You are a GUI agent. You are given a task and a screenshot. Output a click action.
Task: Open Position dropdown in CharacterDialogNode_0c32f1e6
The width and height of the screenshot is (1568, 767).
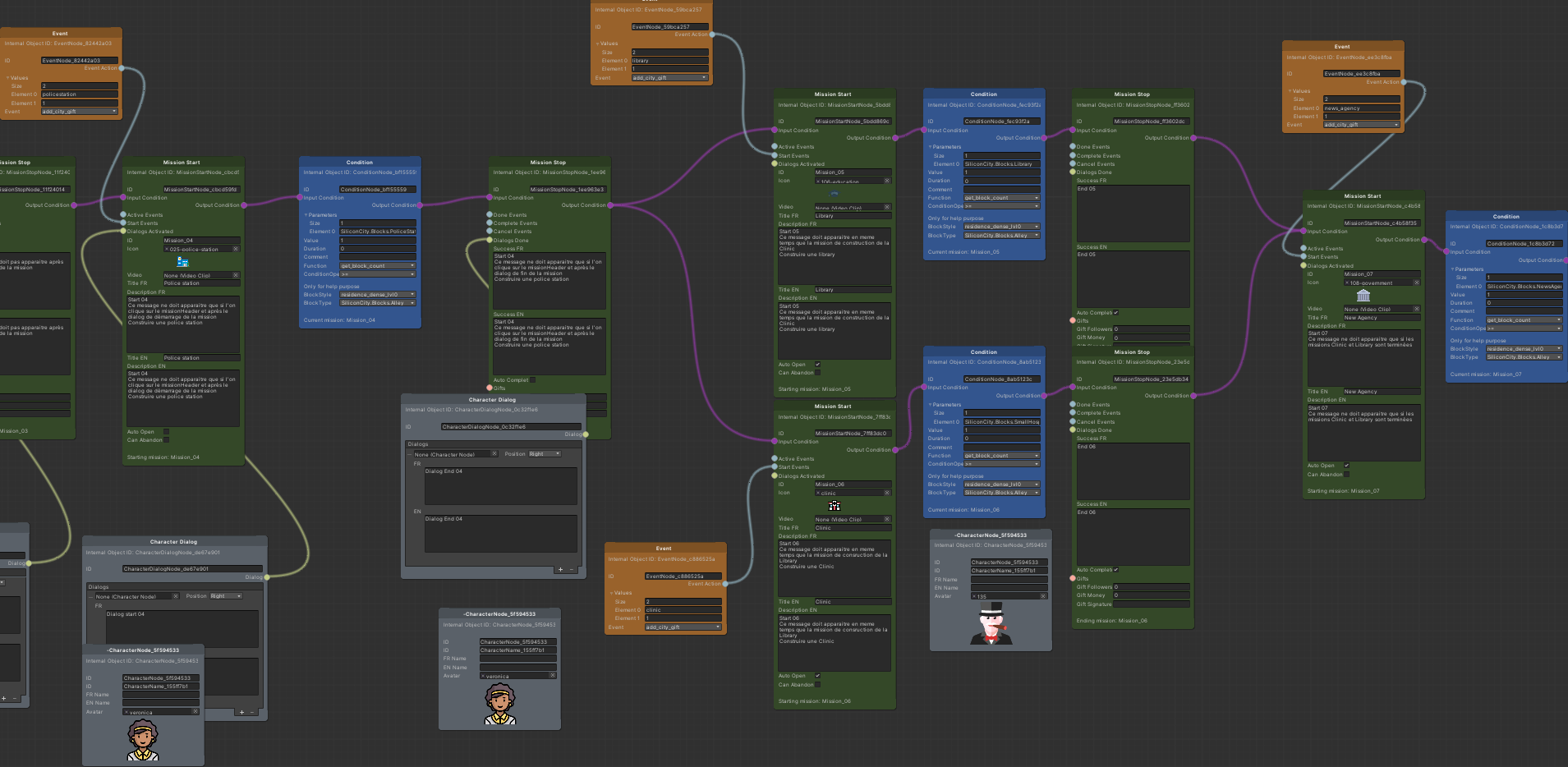pos(545,454)
